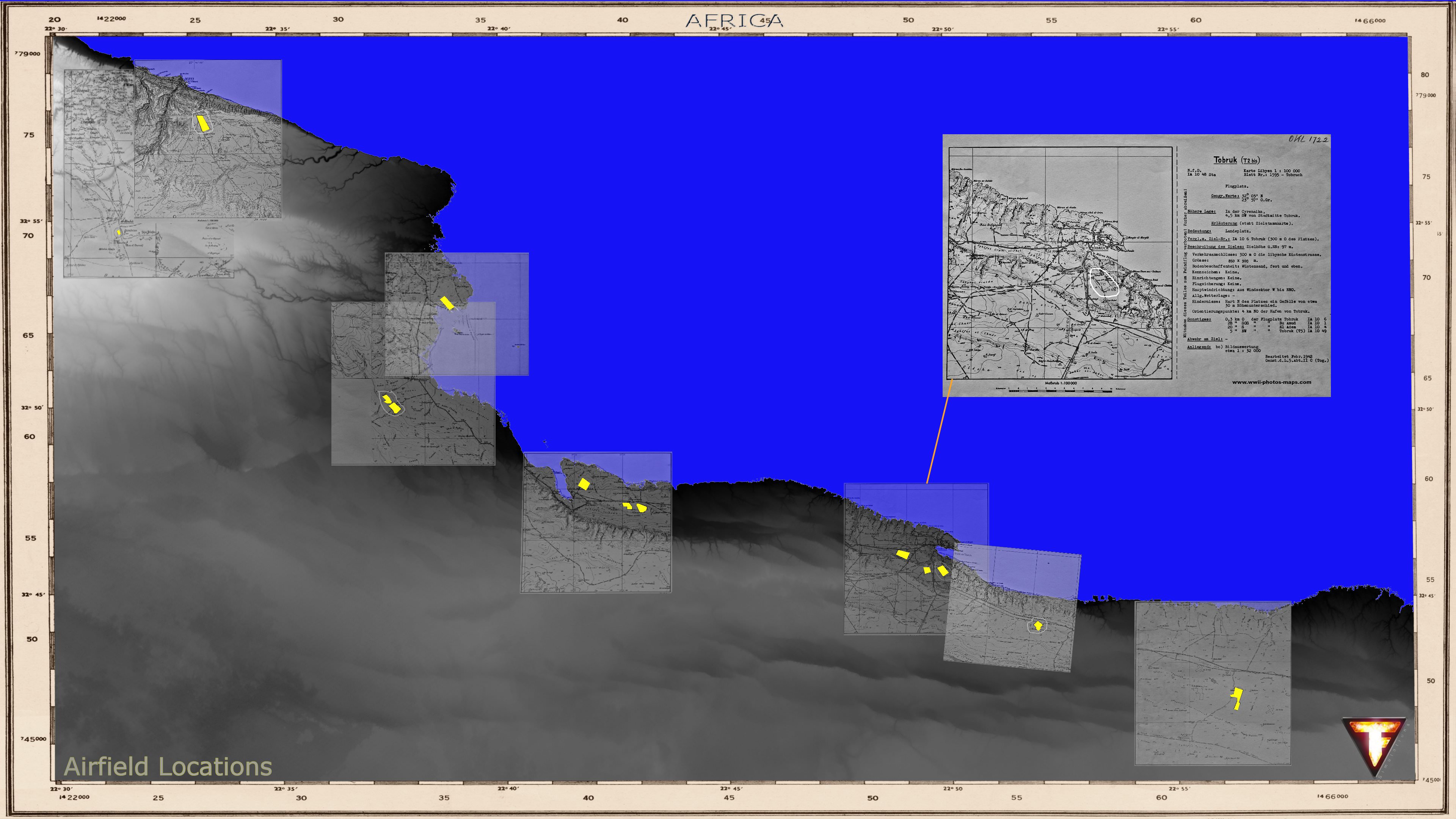1456x819 pixels.
Task: Select the Airfield Locations caption text
Action: click(168, 767)
